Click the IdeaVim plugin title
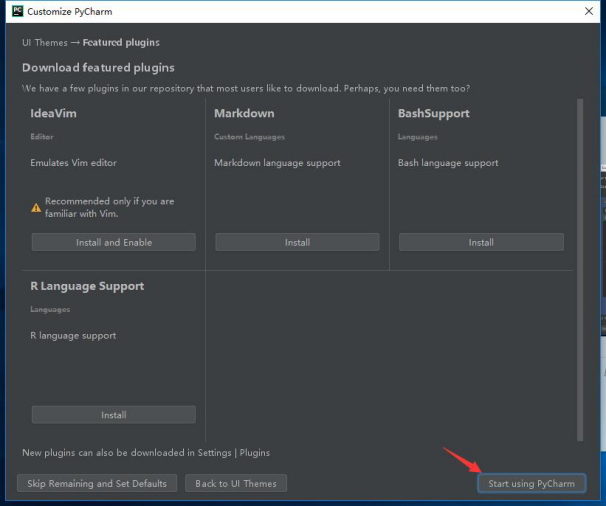This screenshot has width=606, height=506. click(x=53, y=113)
